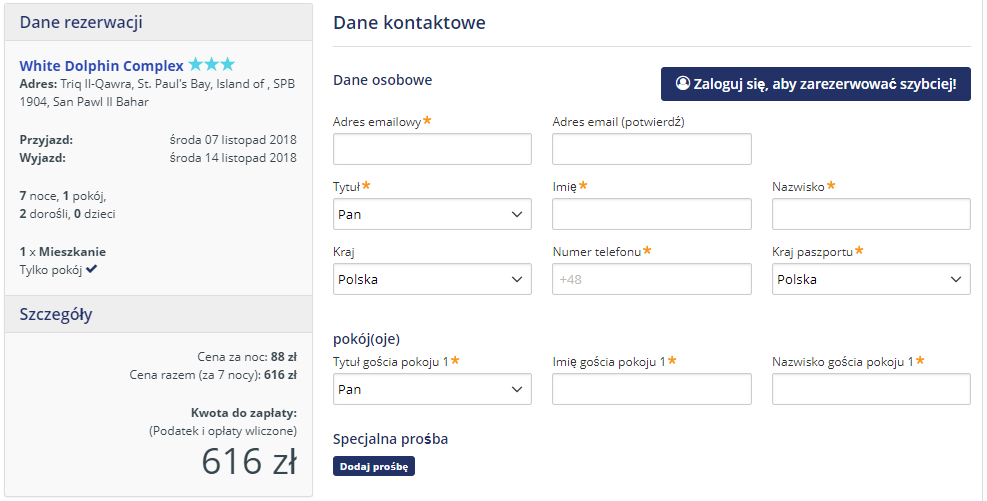Click the Cena za noc: 88 zł line
This screenshot has height=501, width=987.
[x=247, y=357]
